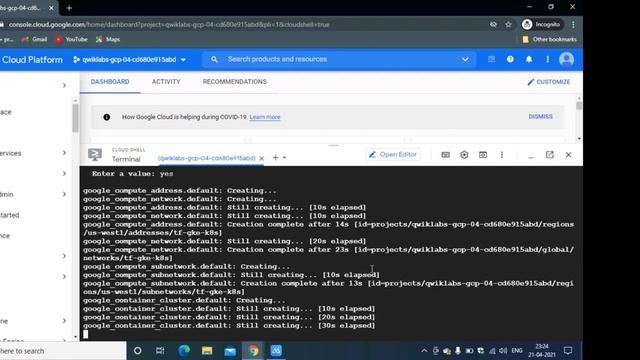640x360 pixels.
Task: Open the header settings kebab menu
Action: coord(547,60)
